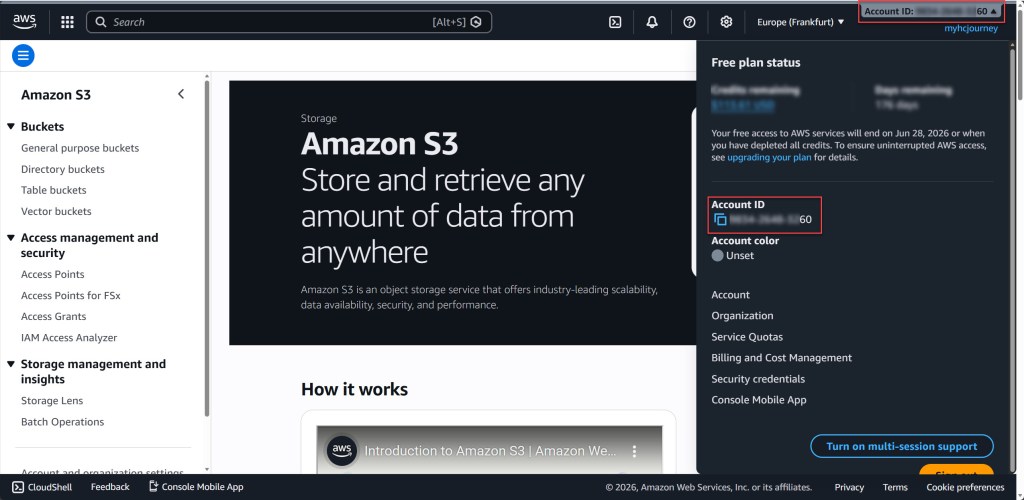This screenshot has height=500, width=1024.
Task: Follow the upgrading your plan link
Action: click(x=768, y=157)
